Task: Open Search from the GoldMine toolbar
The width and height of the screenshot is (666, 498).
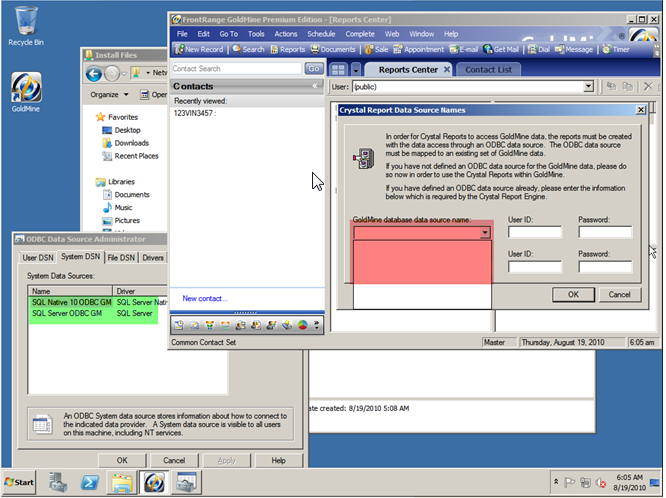Action: point(248,48)
